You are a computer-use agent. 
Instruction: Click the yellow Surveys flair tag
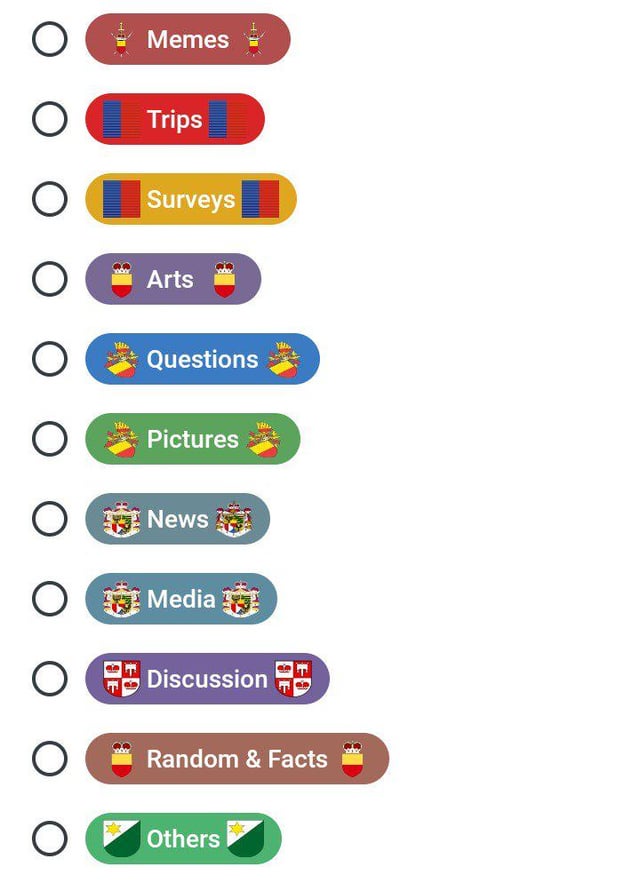190,199
